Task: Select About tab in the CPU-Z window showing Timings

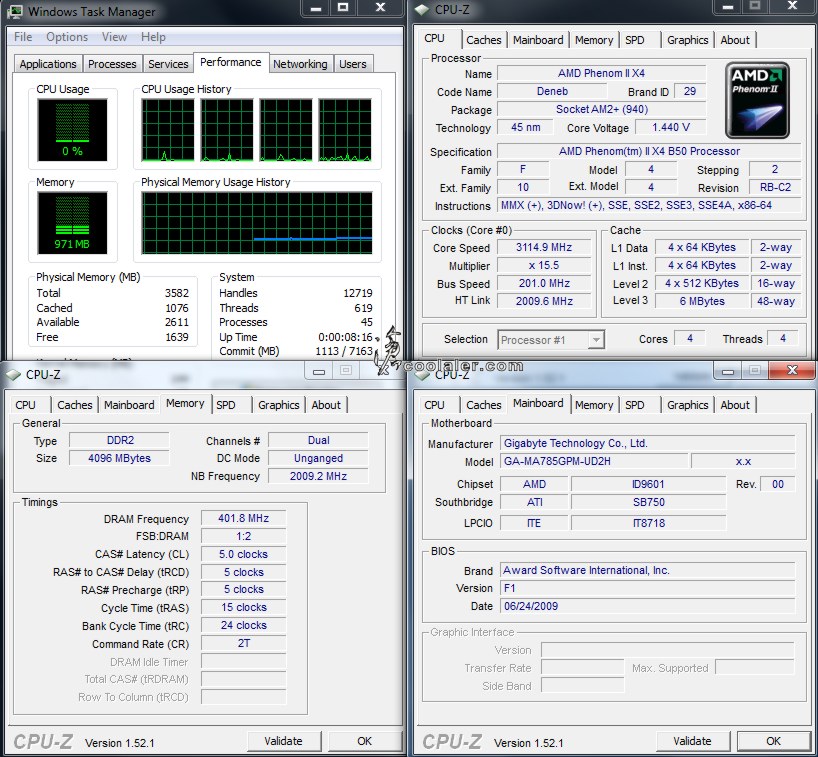Action: pyautogui.click(x=326, y=405)
